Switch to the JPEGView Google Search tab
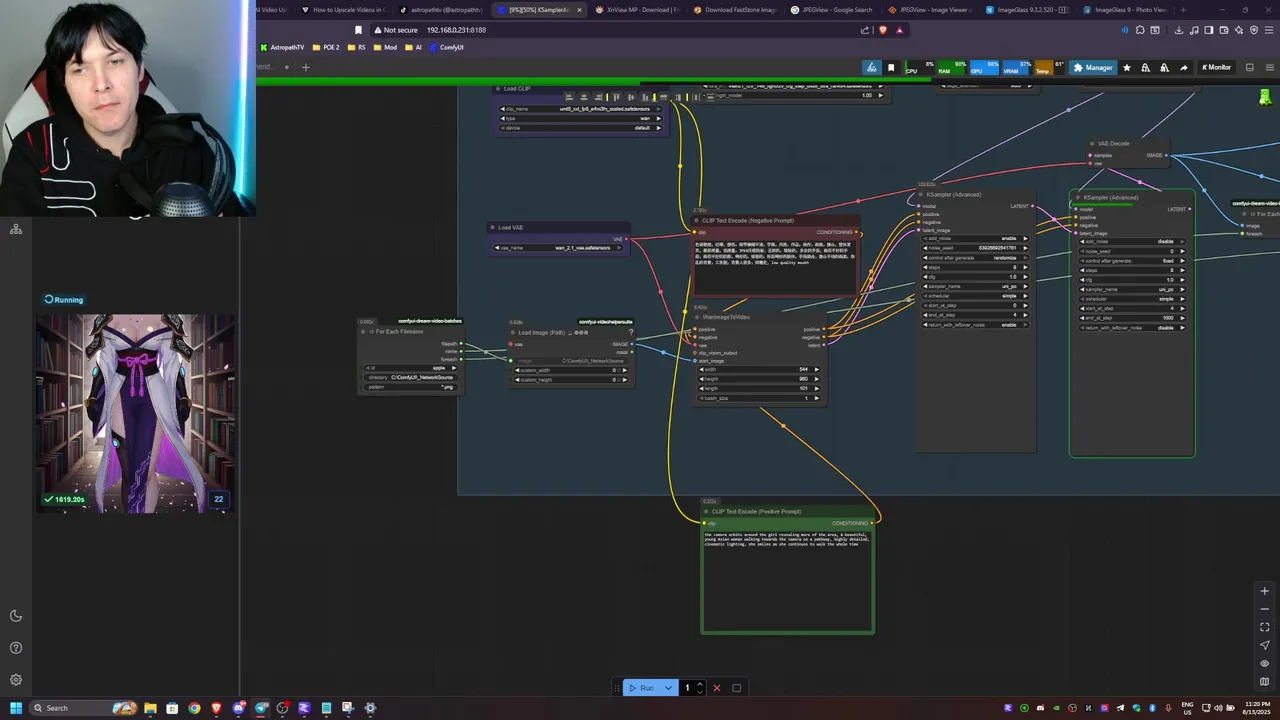This screenshot has height=720, width=1280. pos(833,10)
